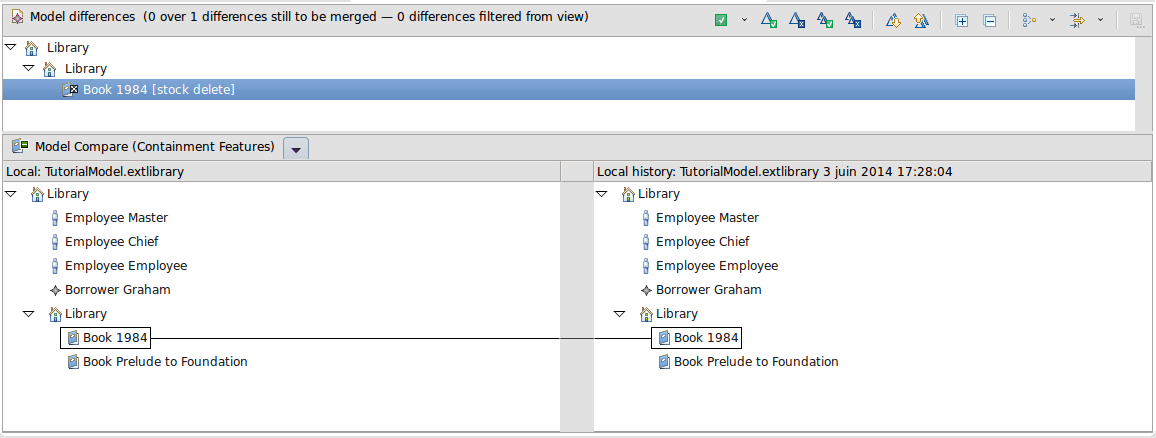The image size is (1156, 438).
Task: Open the Filters dropdown arrow
Action: (x=1101, y=20)
